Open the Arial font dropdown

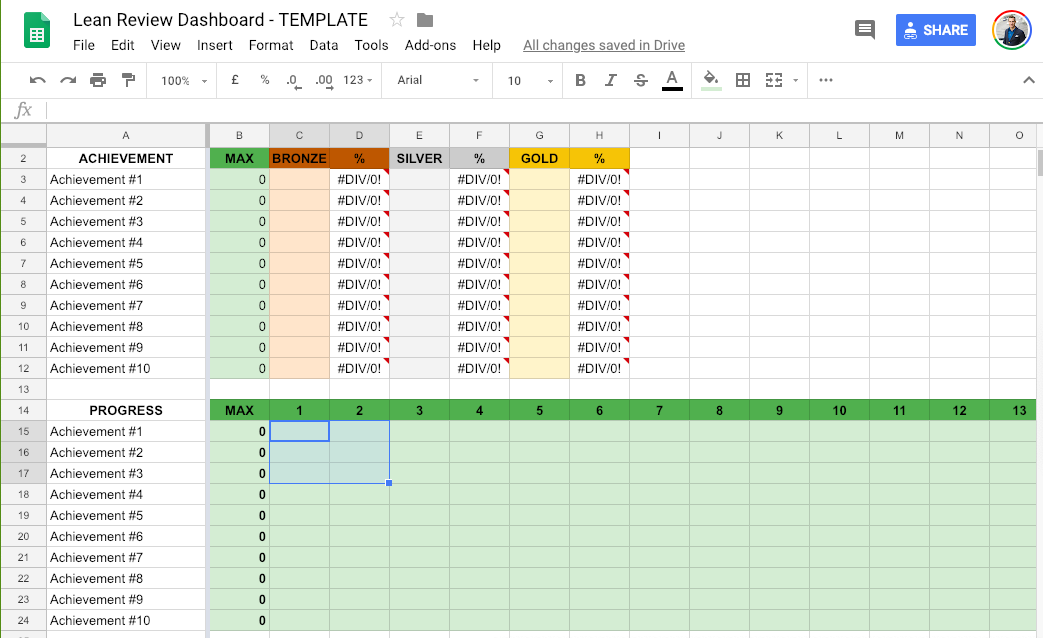pos(438,80)
